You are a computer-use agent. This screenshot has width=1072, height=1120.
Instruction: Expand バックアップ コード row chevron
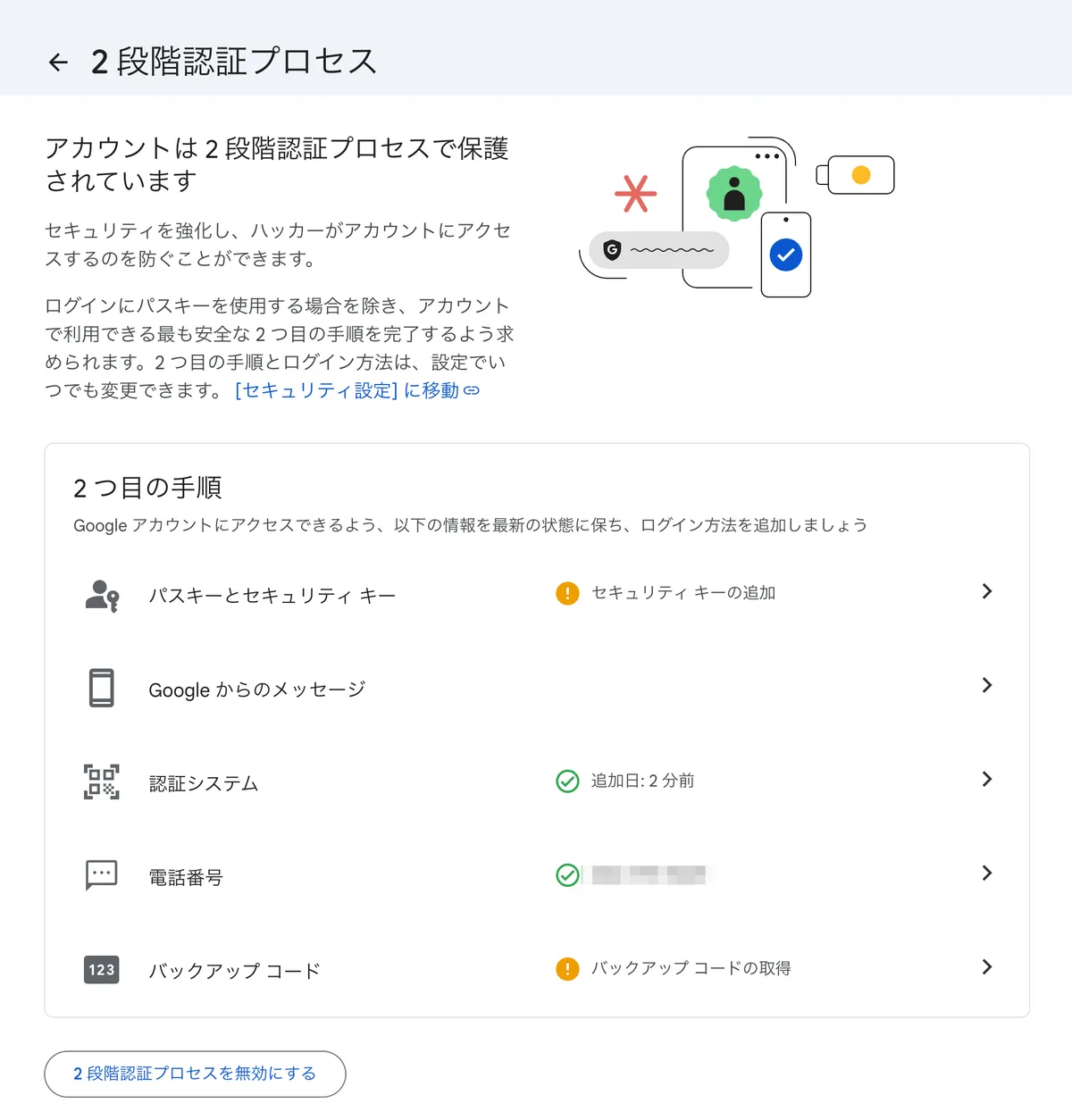click(x=986, y=966)
